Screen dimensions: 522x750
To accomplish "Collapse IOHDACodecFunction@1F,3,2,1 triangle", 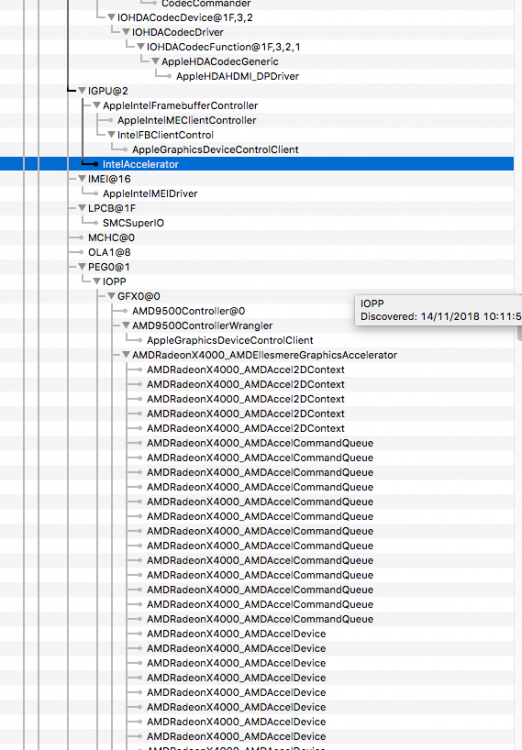I will [x=141, y=47].
